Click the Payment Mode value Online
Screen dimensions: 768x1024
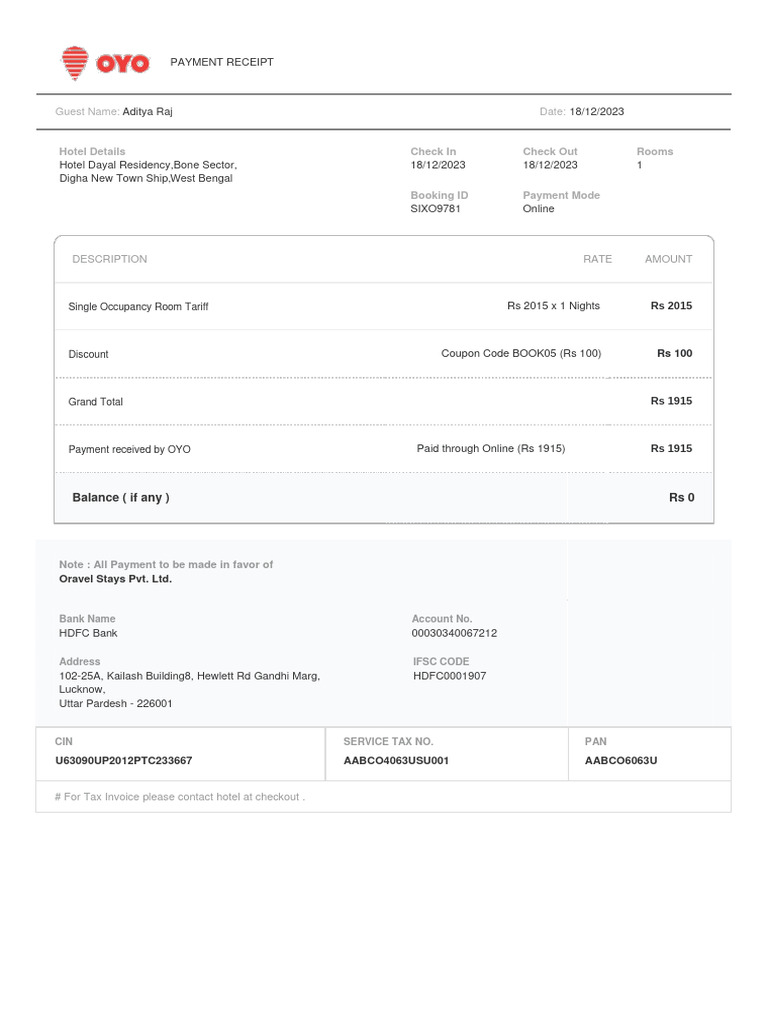pyautogui.click(x=538, y=209)
